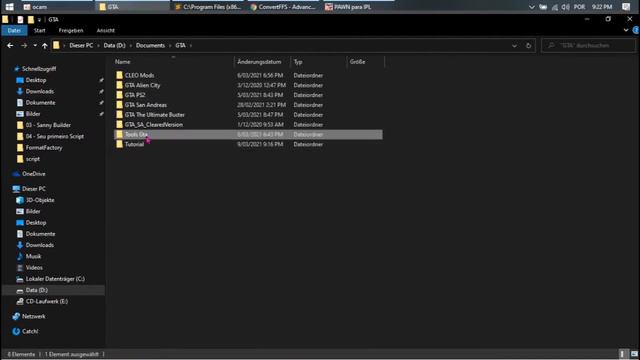
Task: Open the notification center icon
Action: tap(626, 7)
